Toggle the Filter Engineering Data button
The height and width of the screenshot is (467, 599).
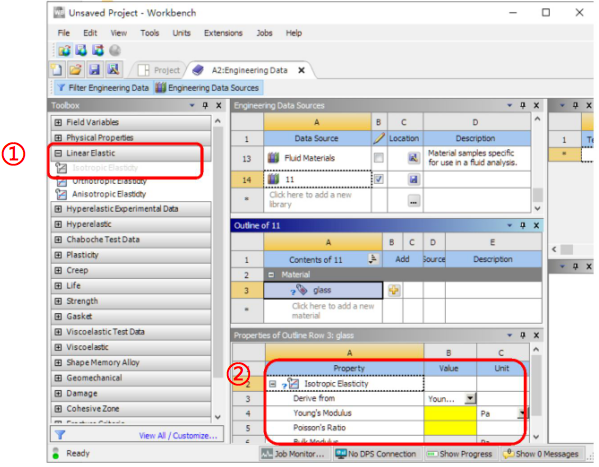(103, 88)
